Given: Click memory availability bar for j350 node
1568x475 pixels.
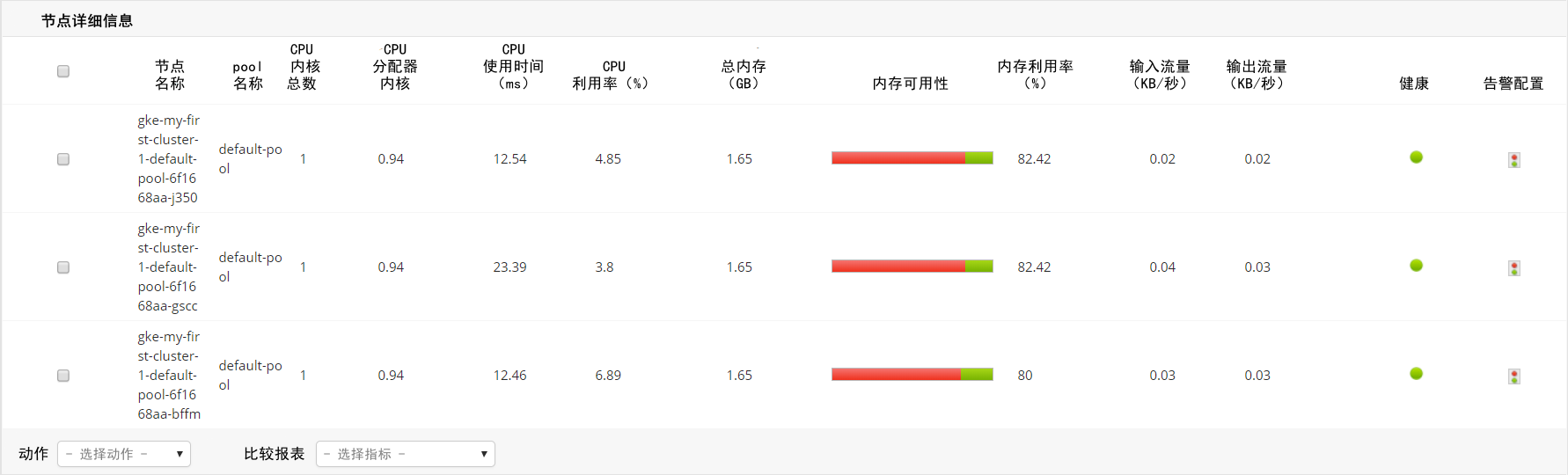Looking at the screenshot, I should point(912,158).
